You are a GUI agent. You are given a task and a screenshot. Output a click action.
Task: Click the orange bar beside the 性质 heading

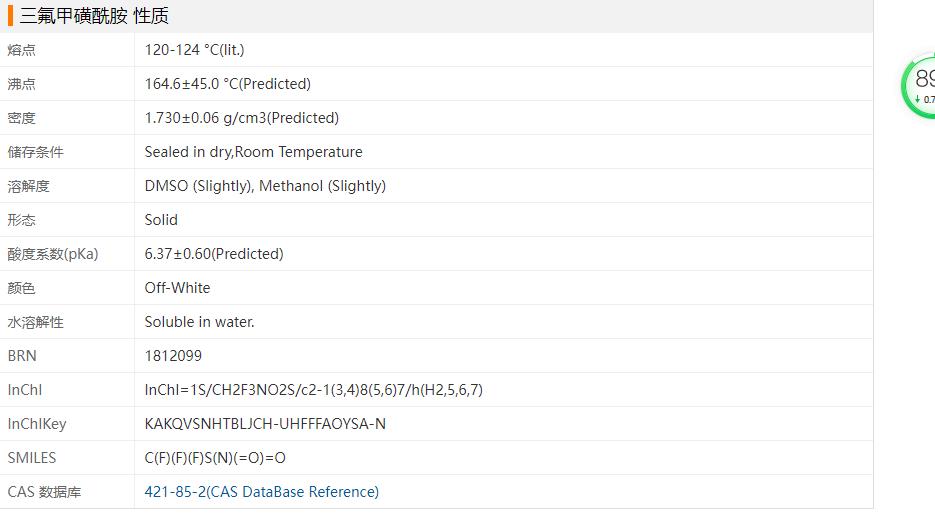click(x=10, y=16)
